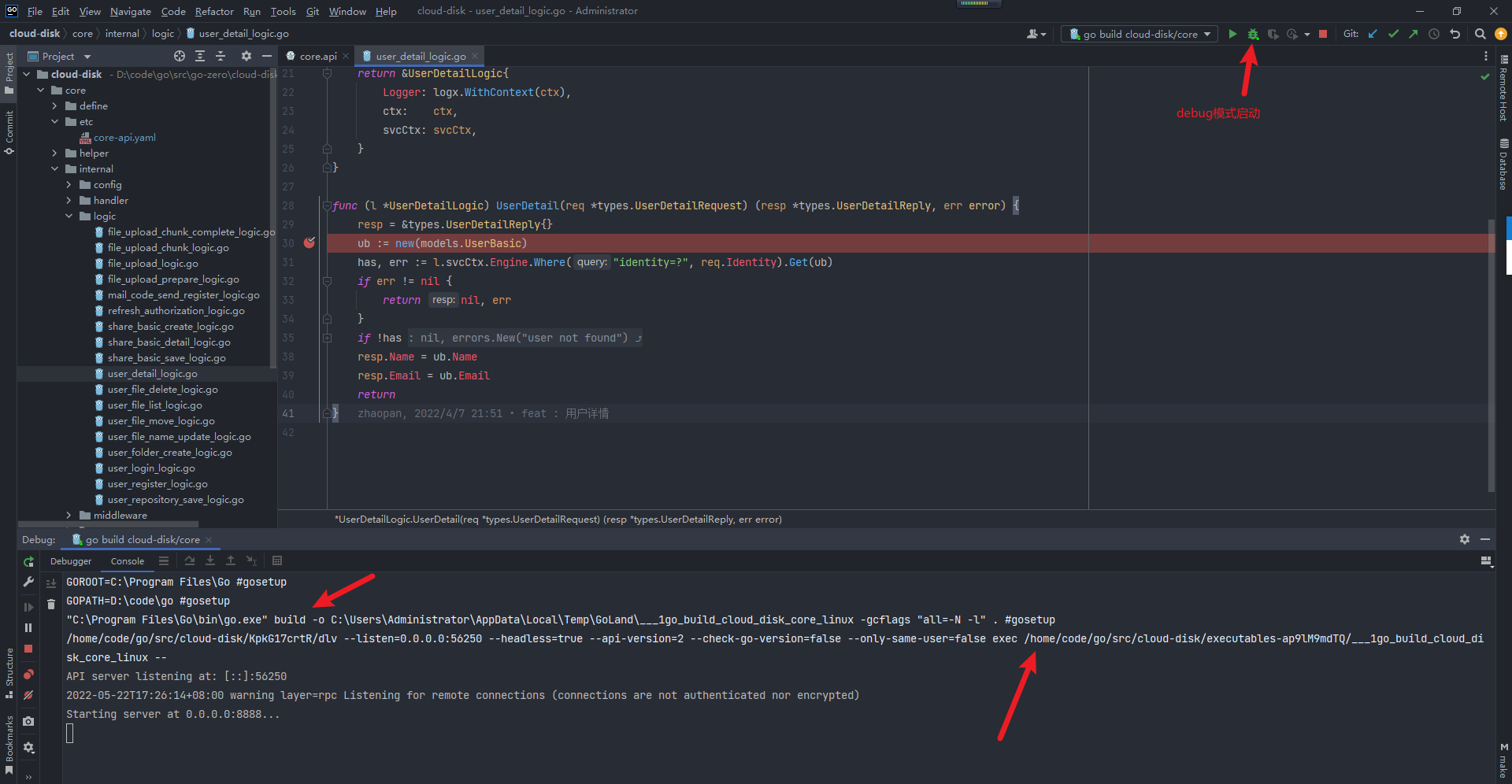Viewport: 1512px width, 784px height.
Task: Open profiler dropdown arrow beside coverage icons
Action: click(x=1307, y=34)
